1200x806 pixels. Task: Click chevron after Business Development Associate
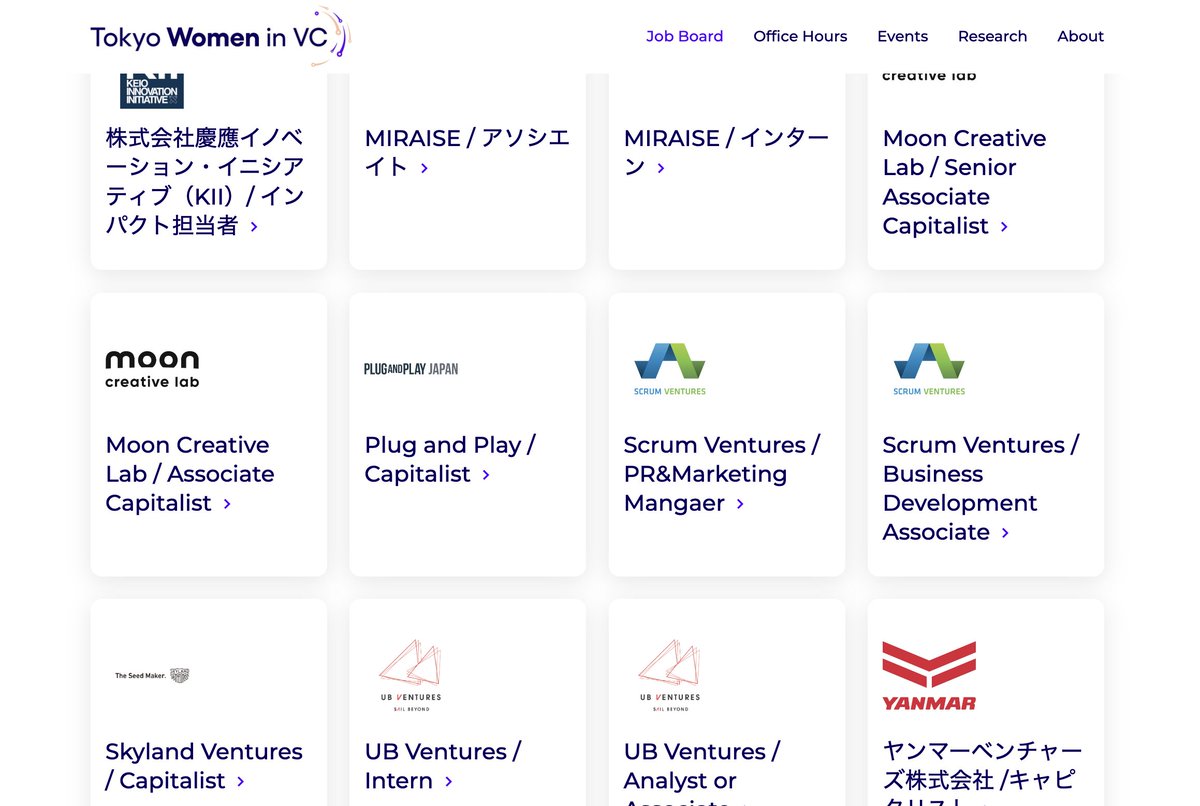point(1005,533)
